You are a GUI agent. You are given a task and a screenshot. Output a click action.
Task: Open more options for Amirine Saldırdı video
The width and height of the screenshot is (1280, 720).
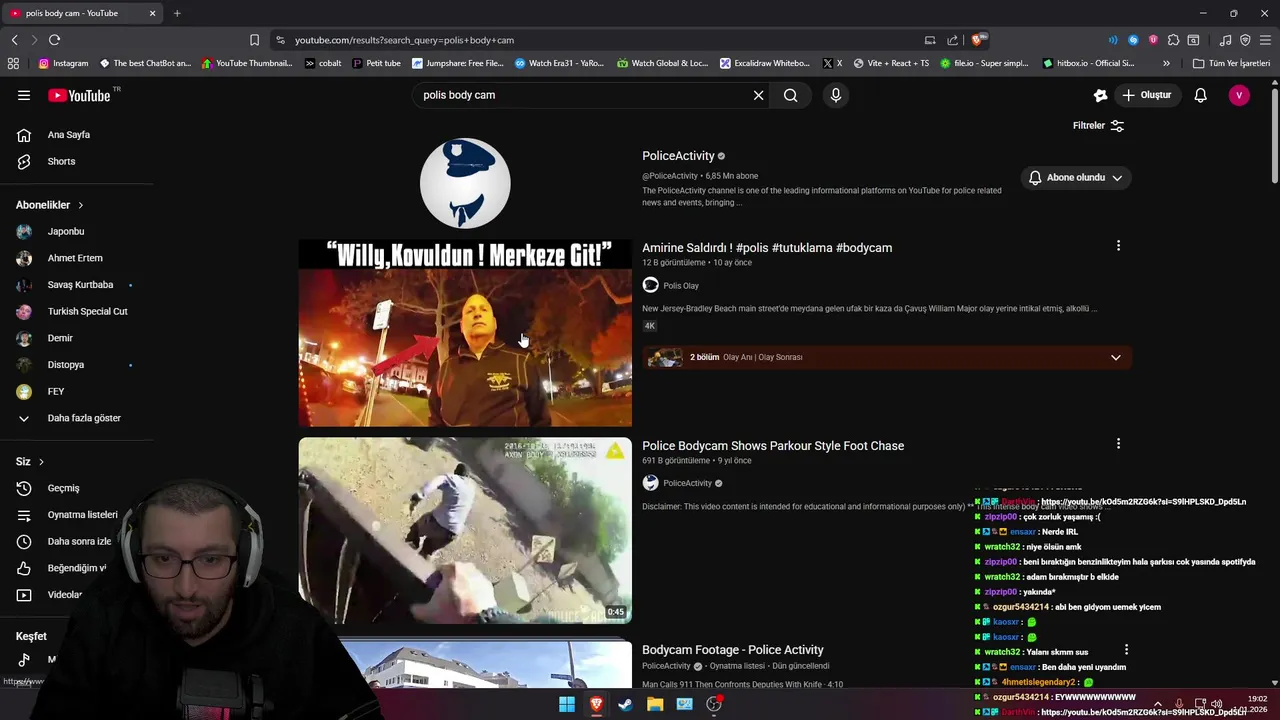click(x=1118, y=246)
